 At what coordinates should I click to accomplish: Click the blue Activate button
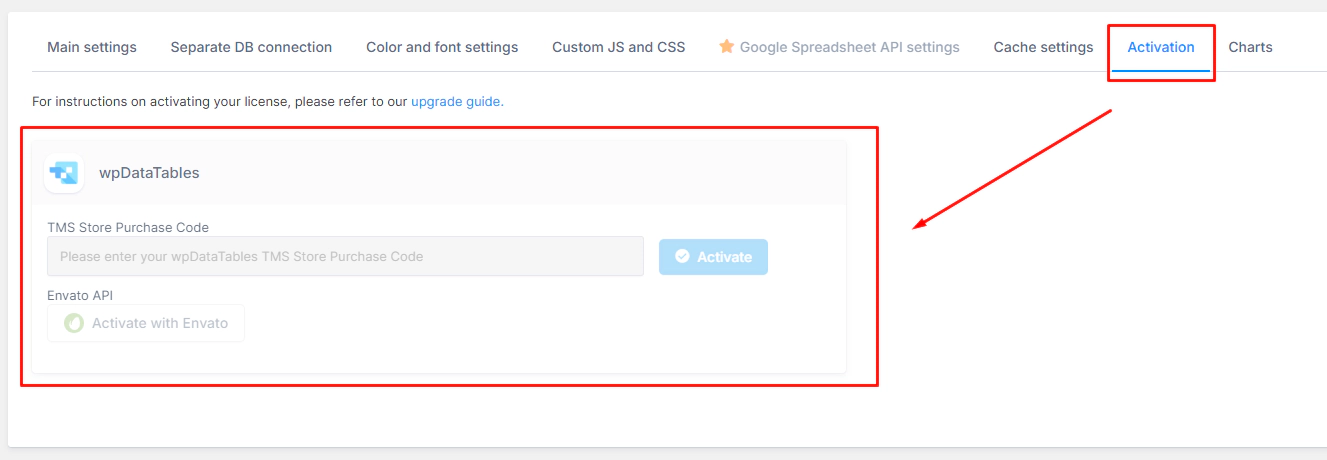point(713,257)
